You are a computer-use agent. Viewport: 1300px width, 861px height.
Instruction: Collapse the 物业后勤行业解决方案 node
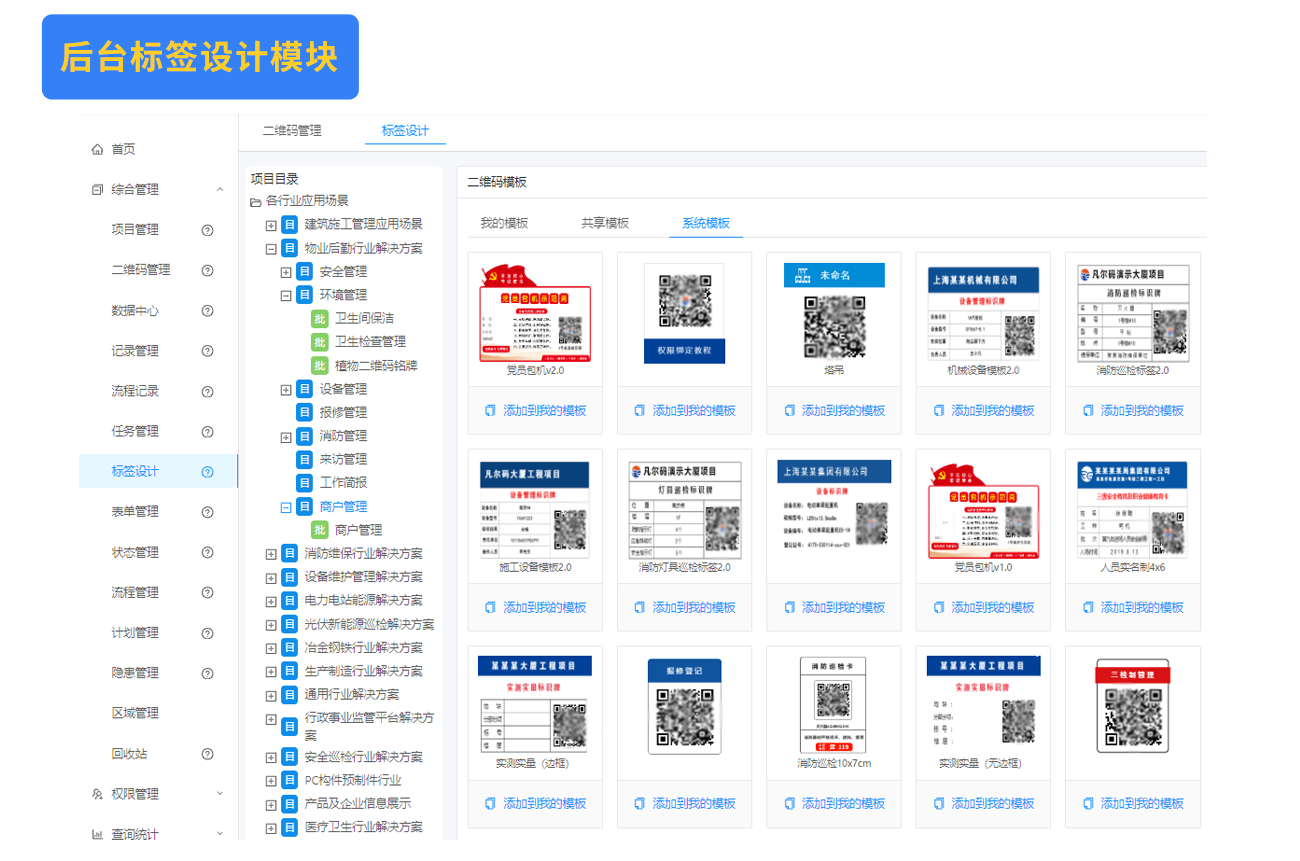point(270,247)
